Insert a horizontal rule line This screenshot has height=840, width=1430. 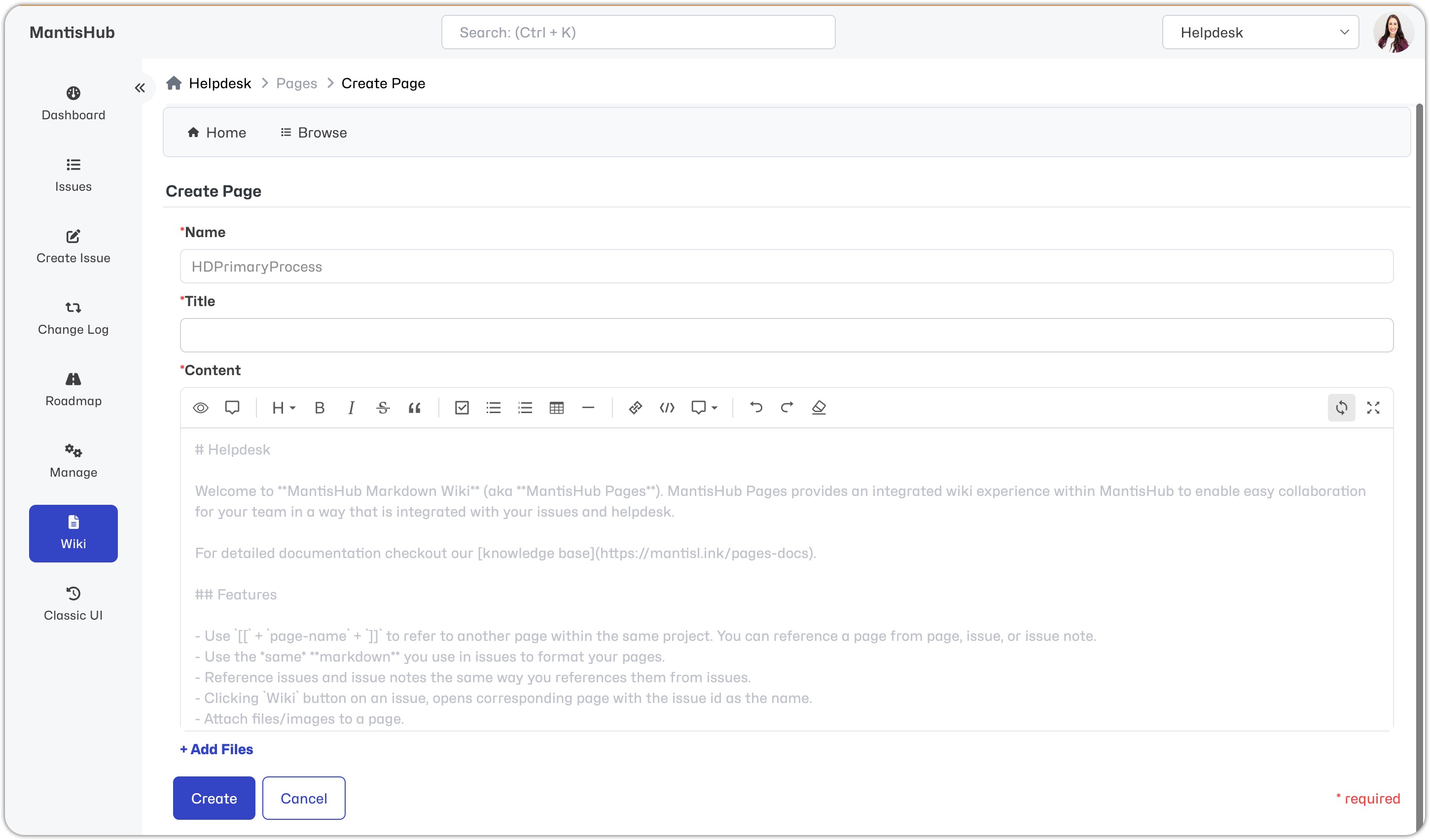click(x=588, y=408)
